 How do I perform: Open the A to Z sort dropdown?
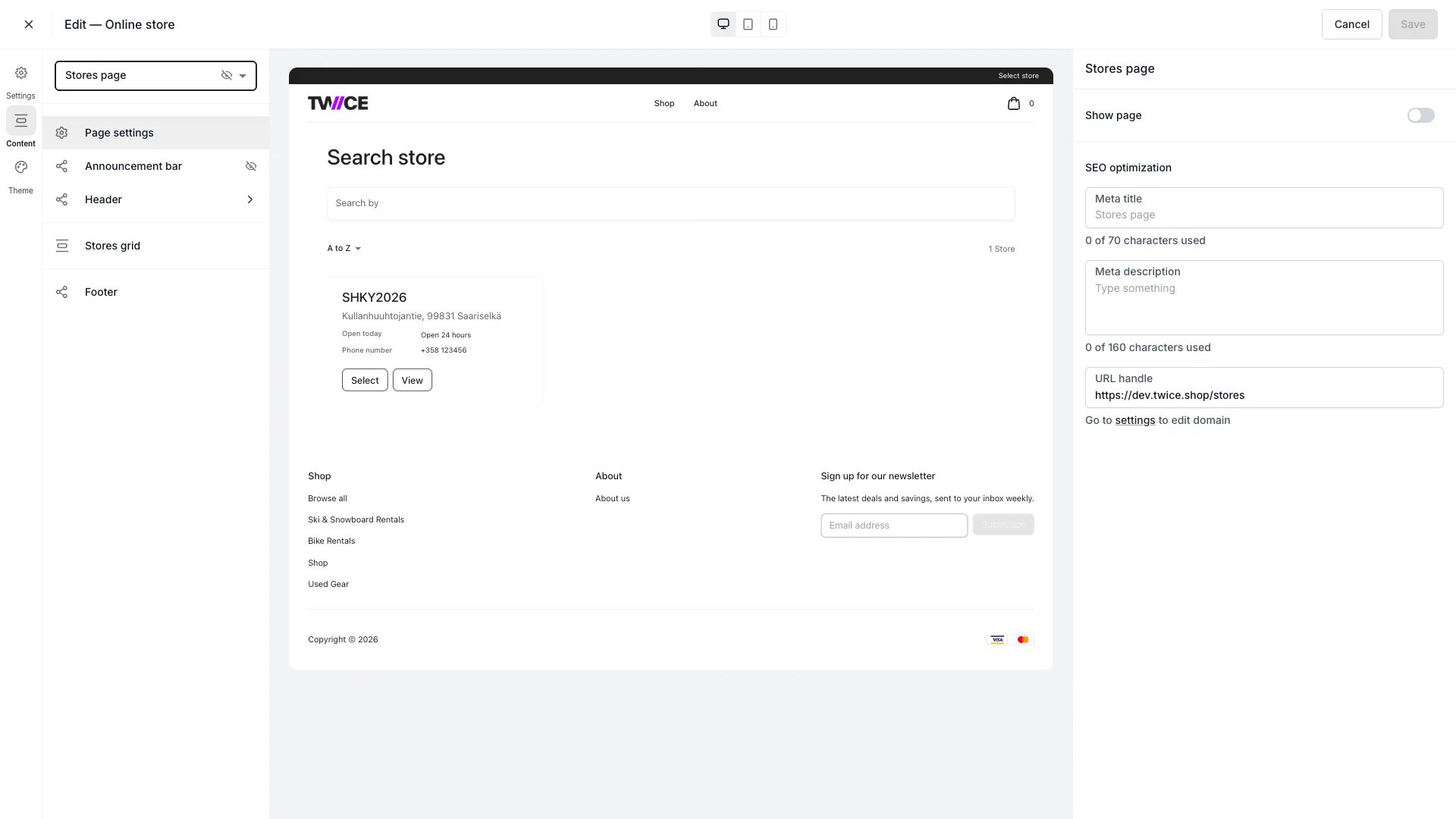344,249
